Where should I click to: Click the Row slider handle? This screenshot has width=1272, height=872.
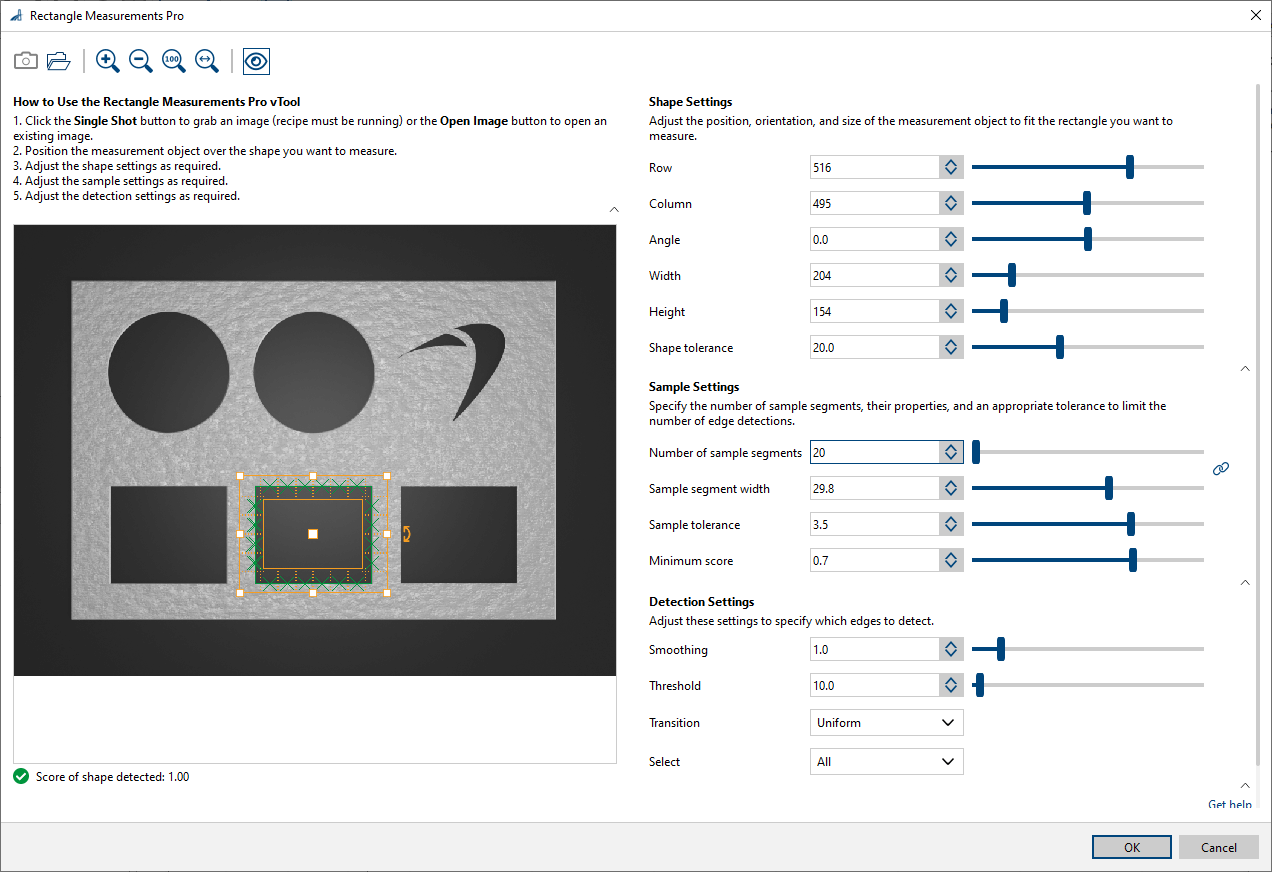point(1130,167)
